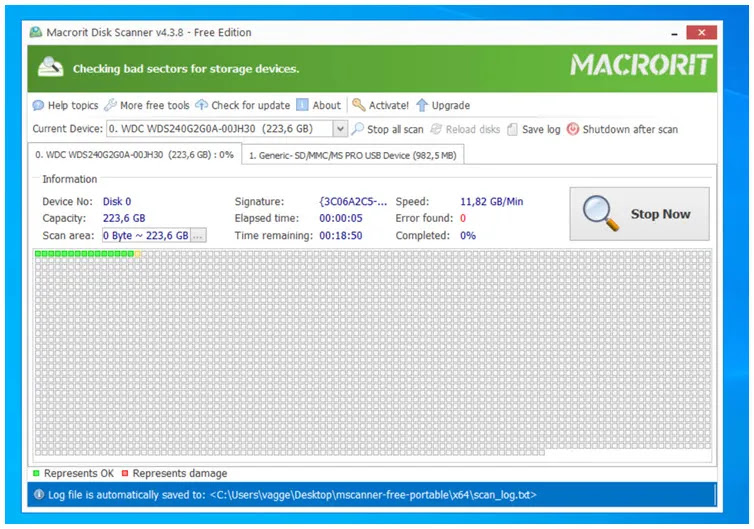Click the Stop all scan magnifier icon
Screen dimensions: 754x529
point(357,129)
